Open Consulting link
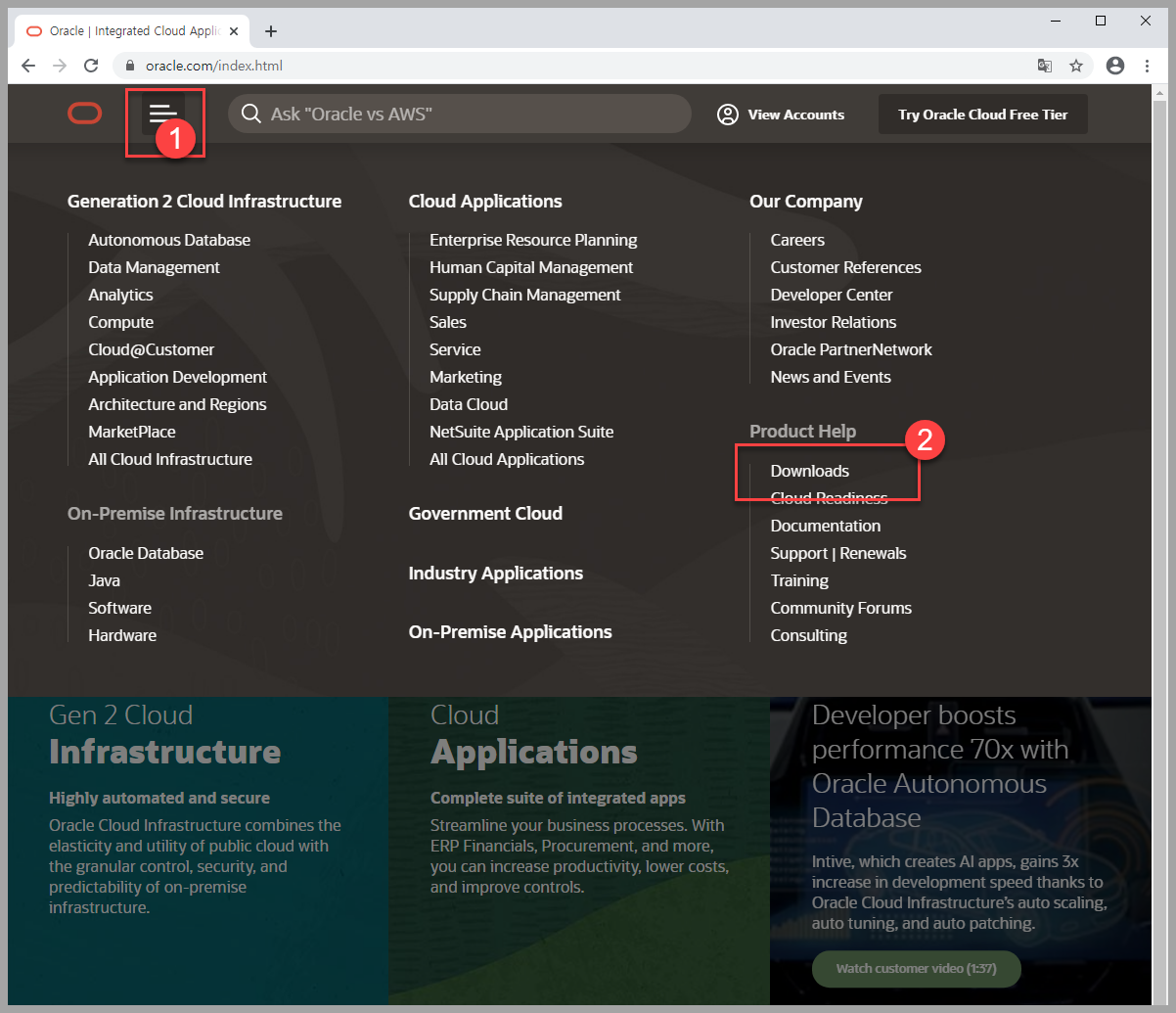Viewport: 1176px width, 1013px height. pos(809,635)
